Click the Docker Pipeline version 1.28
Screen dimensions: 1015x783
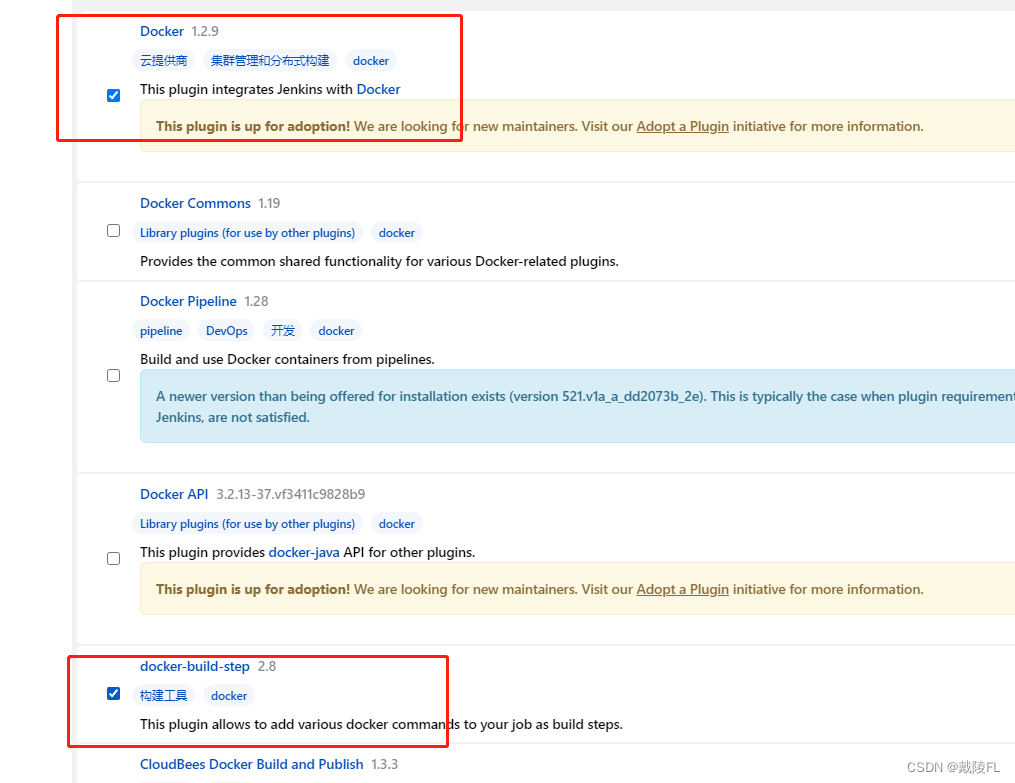pyautogui.click(x=256, y=301)
